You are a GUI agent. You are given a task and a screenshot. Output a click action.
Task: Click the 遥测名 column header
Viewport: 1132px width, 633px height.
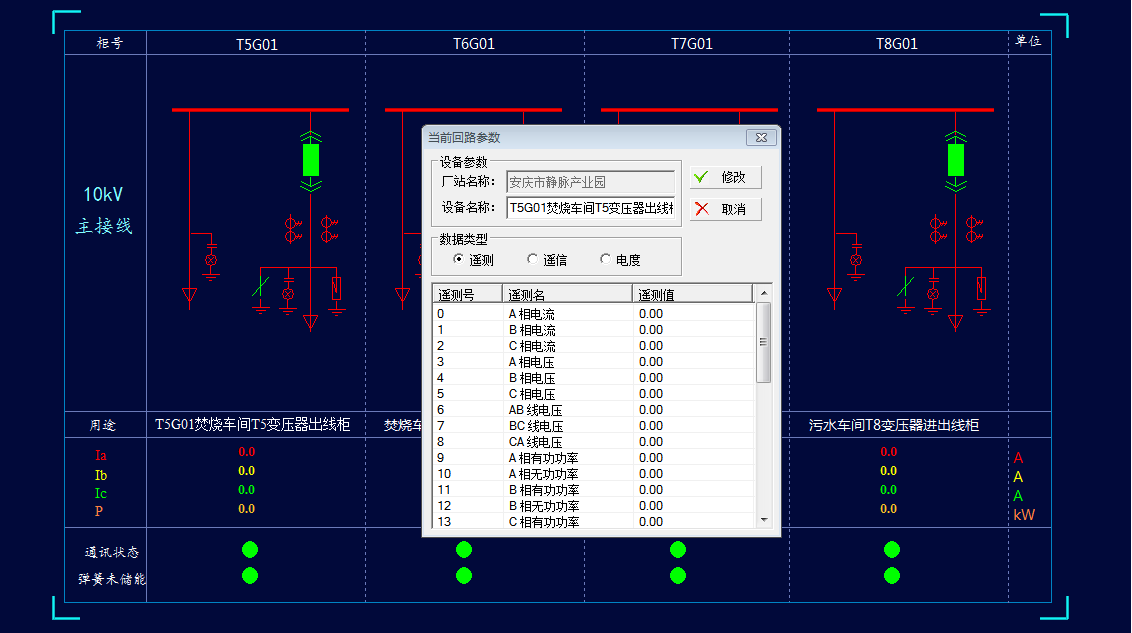pyautogui.click(x=567, y=294)
